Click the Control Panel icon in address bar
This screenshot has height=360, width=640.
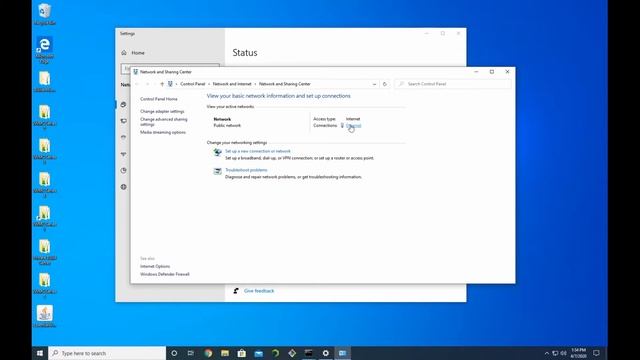pos(170,84)
